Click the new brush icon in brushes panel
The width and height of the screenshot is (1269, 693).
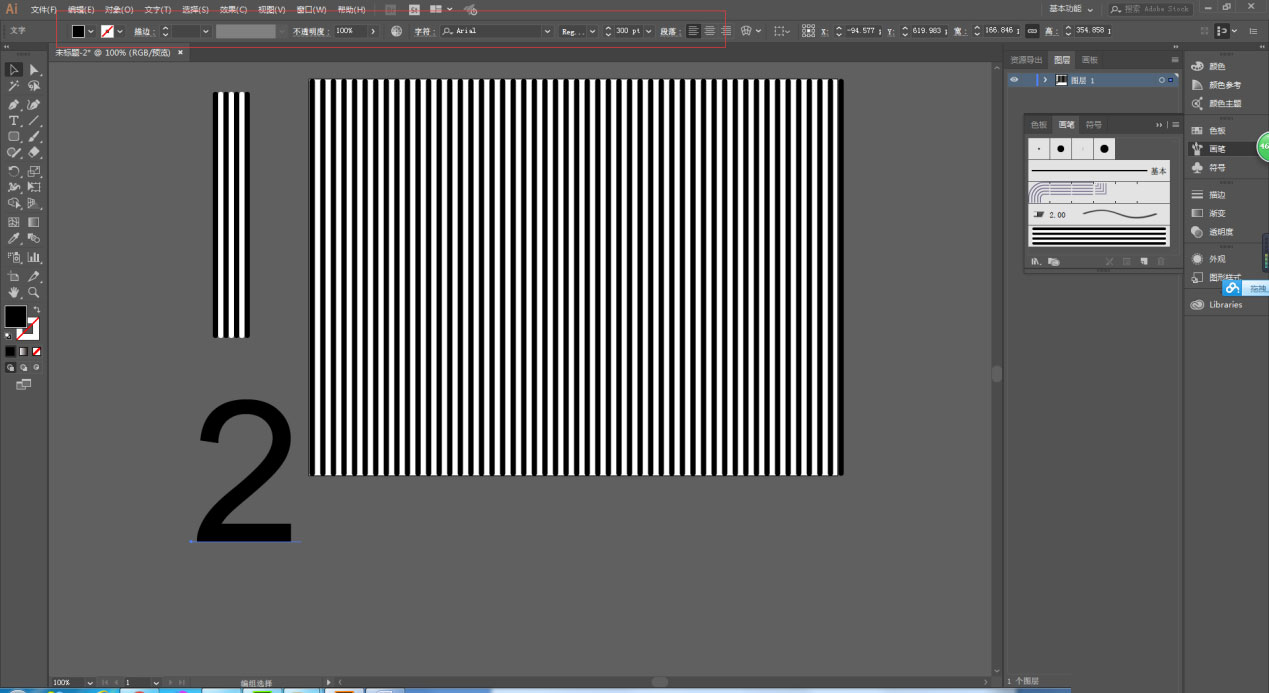point(1143,261)
